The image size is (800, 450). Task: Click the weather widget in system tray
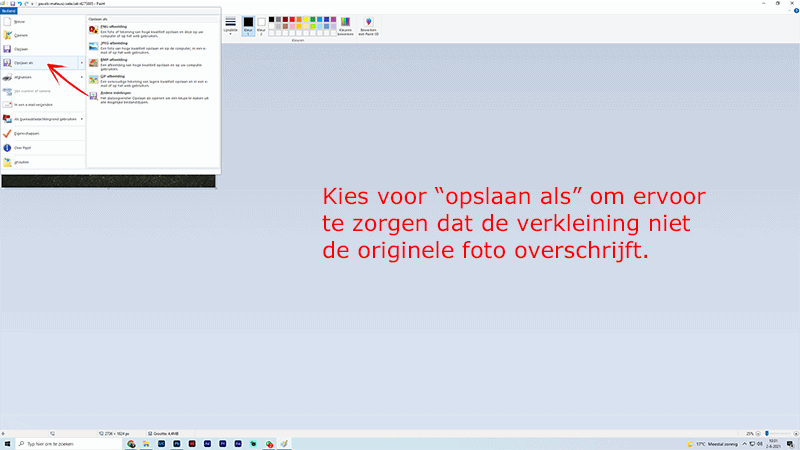[x=713, y=444]
